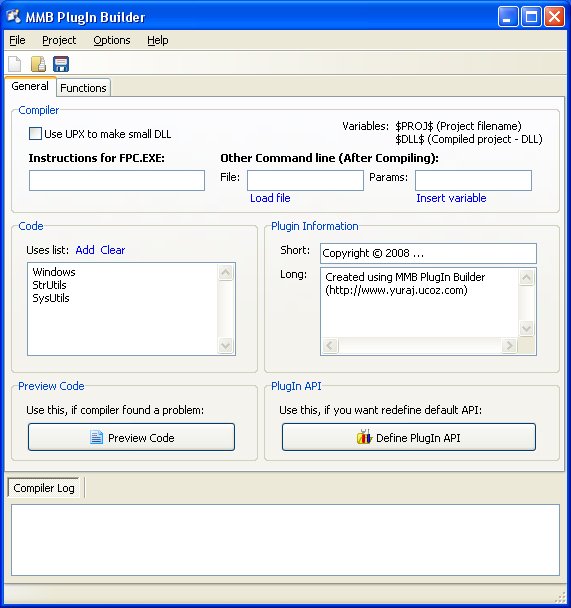Click the Long description scroll right arrow

pyautogui.click(x=509, y=345)
